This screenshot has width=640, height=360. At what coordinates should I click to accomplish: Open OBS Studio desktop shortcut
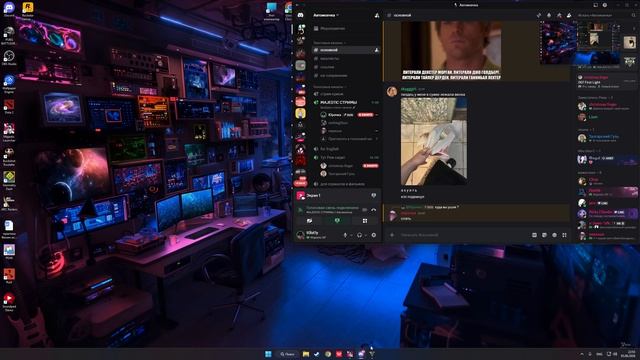click(x=9, y=58)
